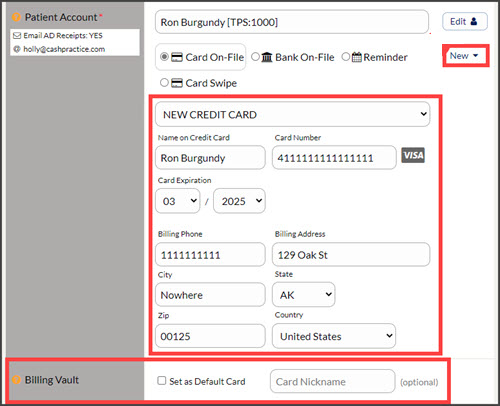The image size is (500, 406).
Task: Open the expiration month dropdown showing 03
Action: [x=178, y=201]
